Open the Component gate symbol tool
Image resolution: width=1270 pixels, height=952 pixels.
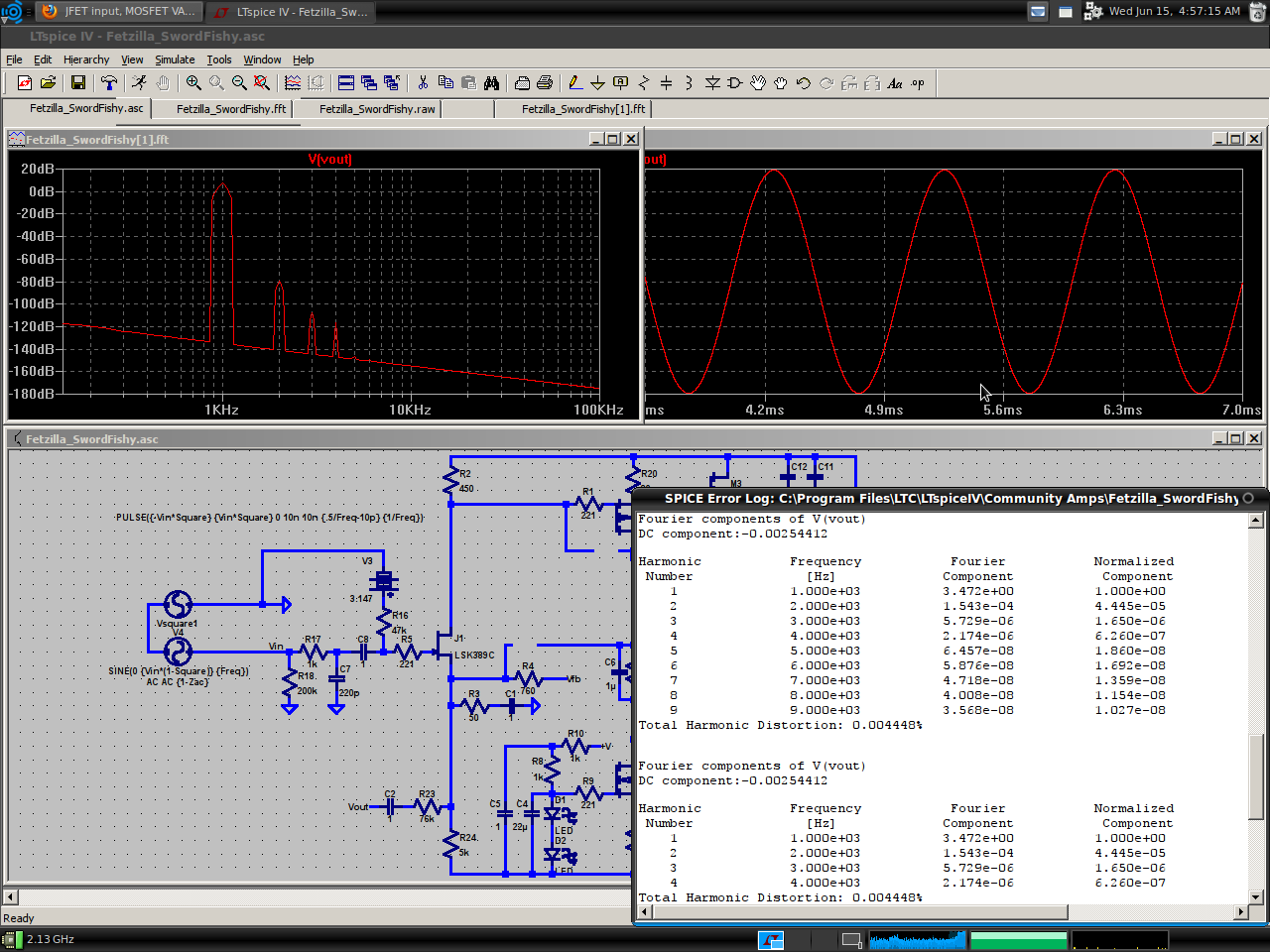click(x=735, y=83)
